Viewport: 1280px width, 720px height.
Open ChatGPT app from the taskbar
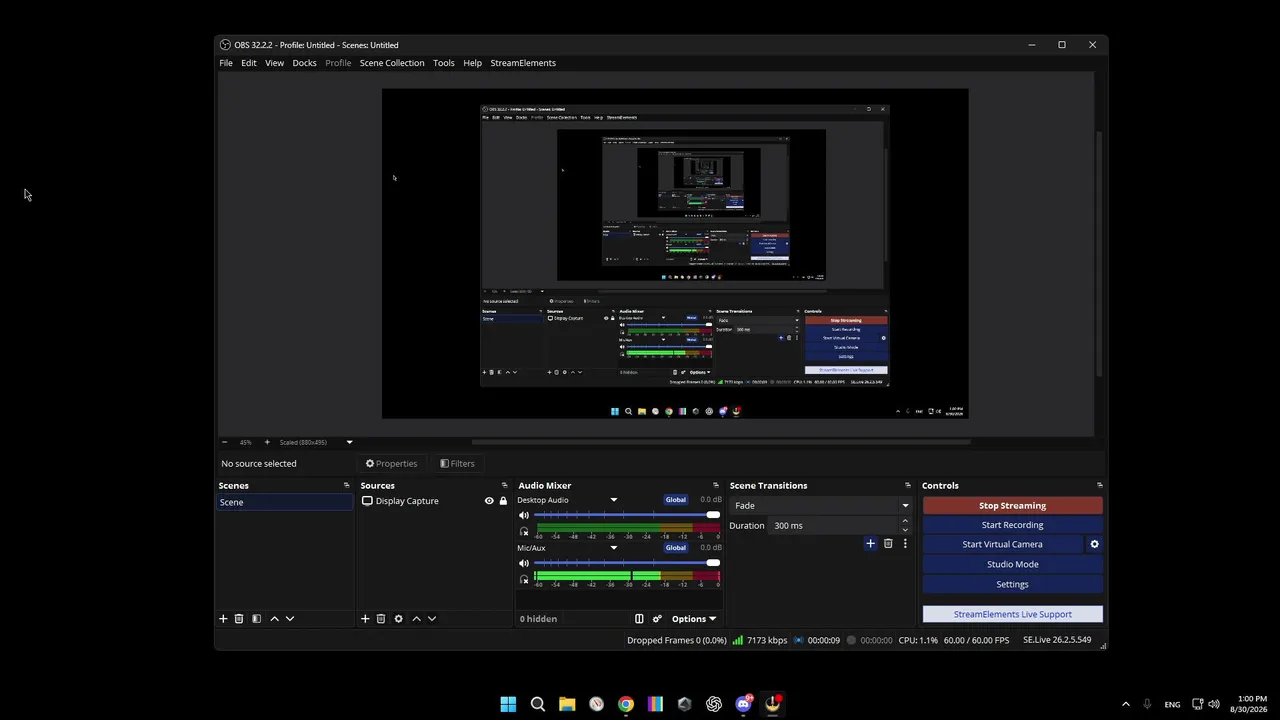click(714, 704)
